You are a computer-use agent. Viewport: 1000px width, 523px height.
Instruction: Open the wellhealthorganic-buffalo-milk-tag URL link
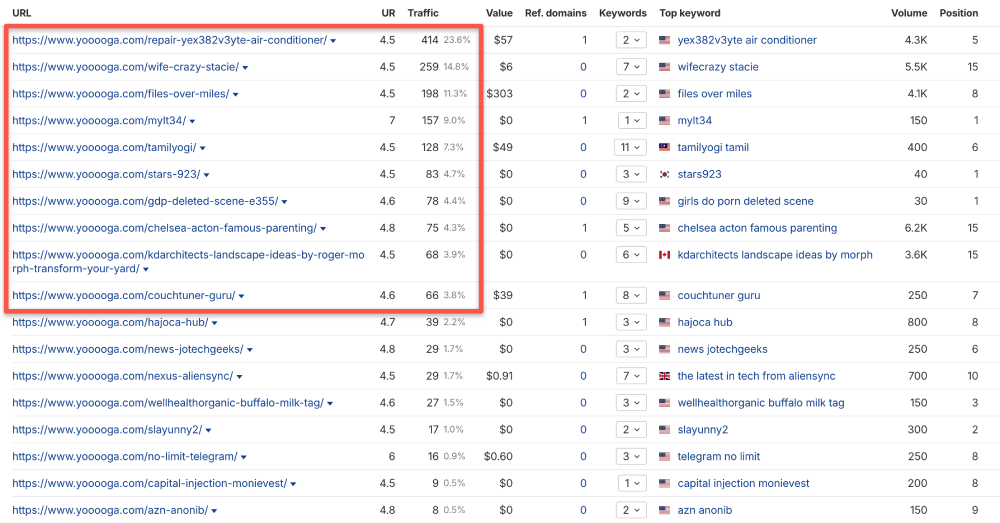pos(168,402)
